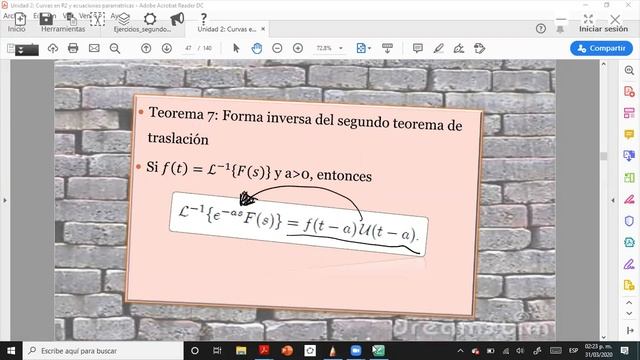The image size is (640, 360).
Task: Click the scrolling mode keyboard-arrow icon
Action: tap(387, 48)
